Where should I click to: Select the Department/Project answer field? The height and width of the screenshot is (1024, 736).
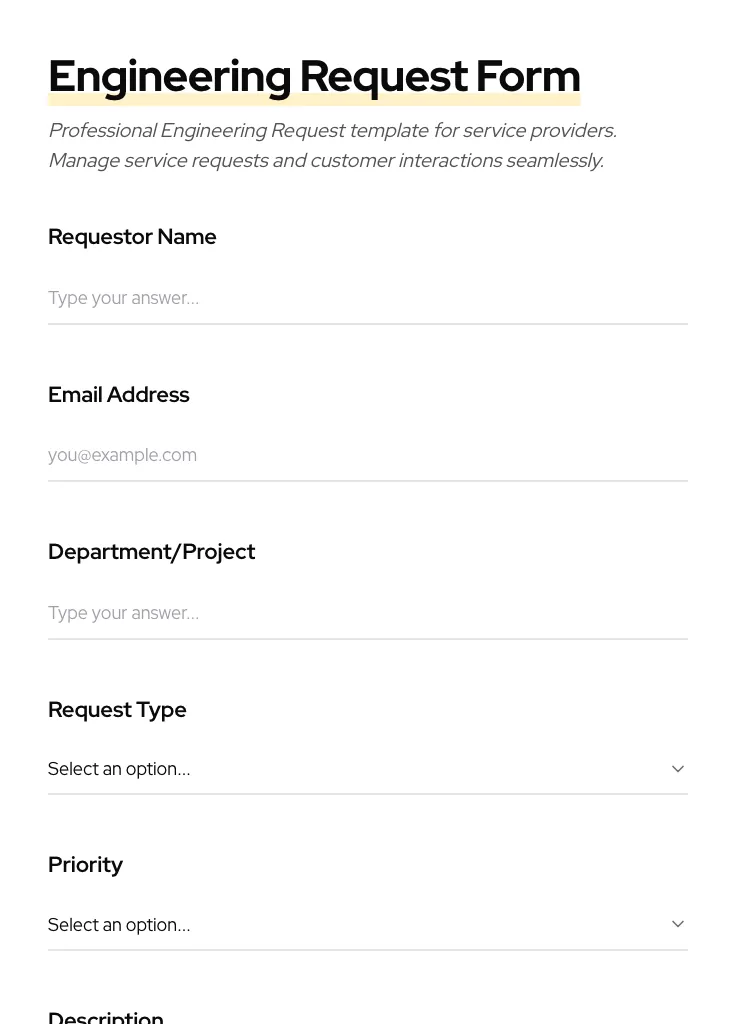(367, 613)
